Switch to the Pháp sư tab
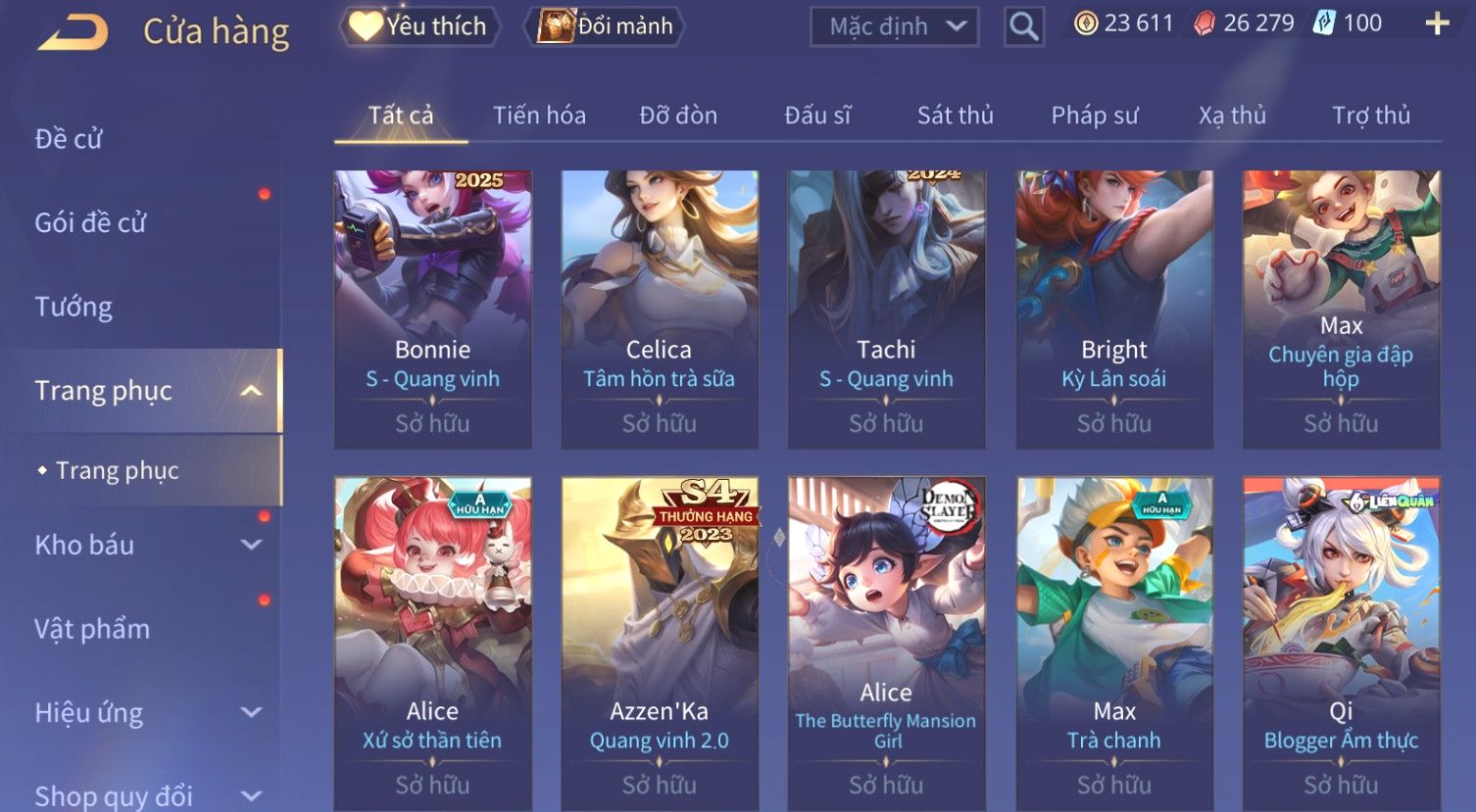1476x812 pixels. 1094,116
